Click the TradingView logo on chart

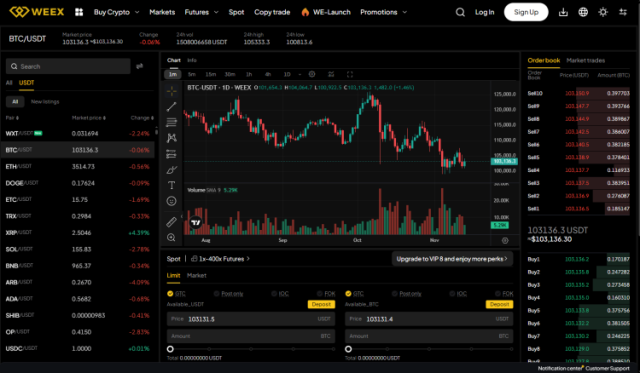[196, 222]
